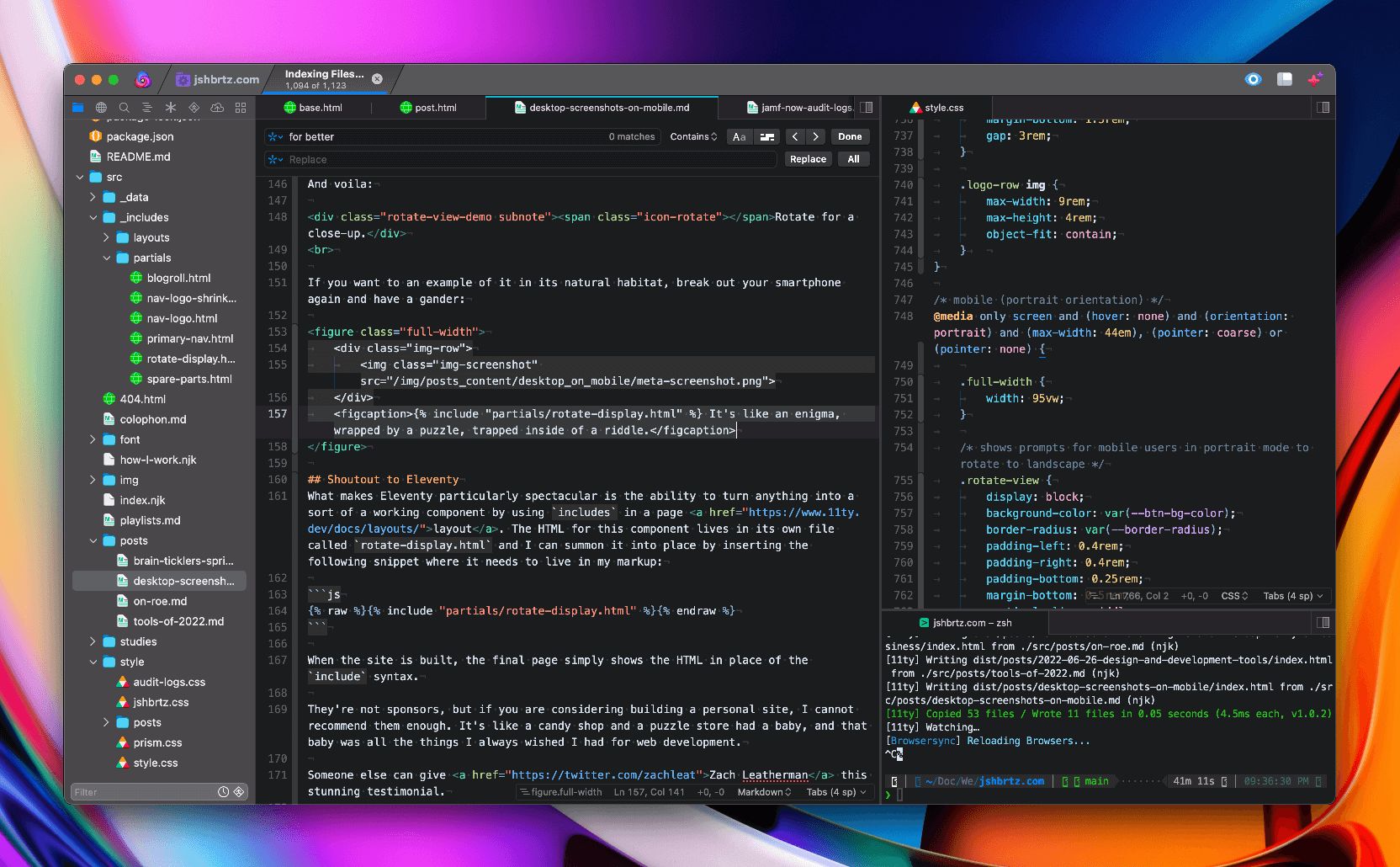Open the Git source control sidebar icon
Viewport: 1400px width, 867px height.
coord(194,108)
